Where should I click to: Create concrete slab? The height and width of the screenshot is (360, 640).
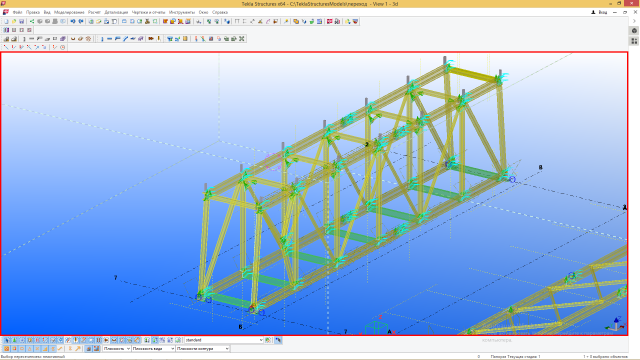[47, 39]
